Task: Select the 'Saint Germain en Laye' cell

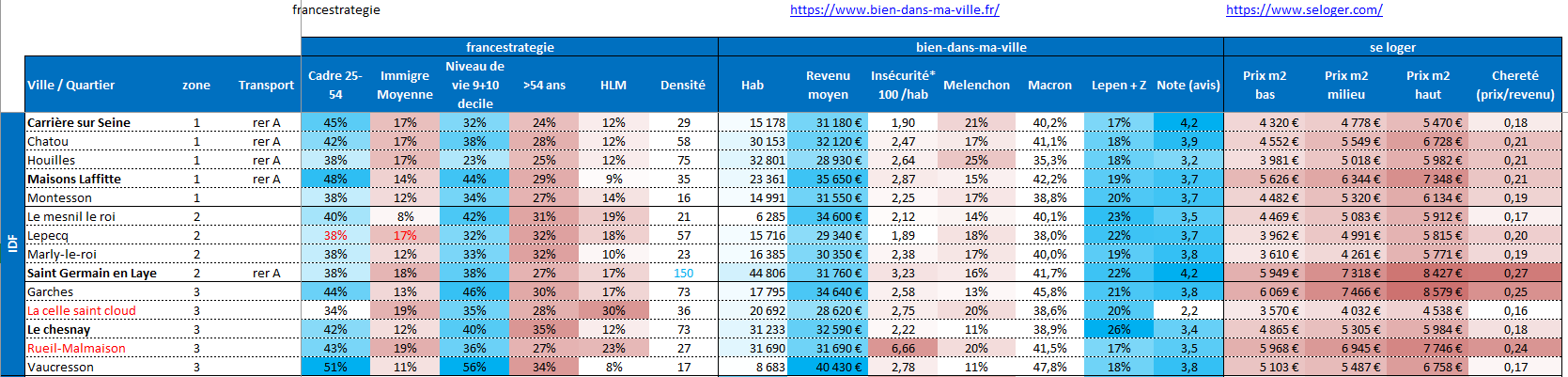Action: [x=96, y=273]
